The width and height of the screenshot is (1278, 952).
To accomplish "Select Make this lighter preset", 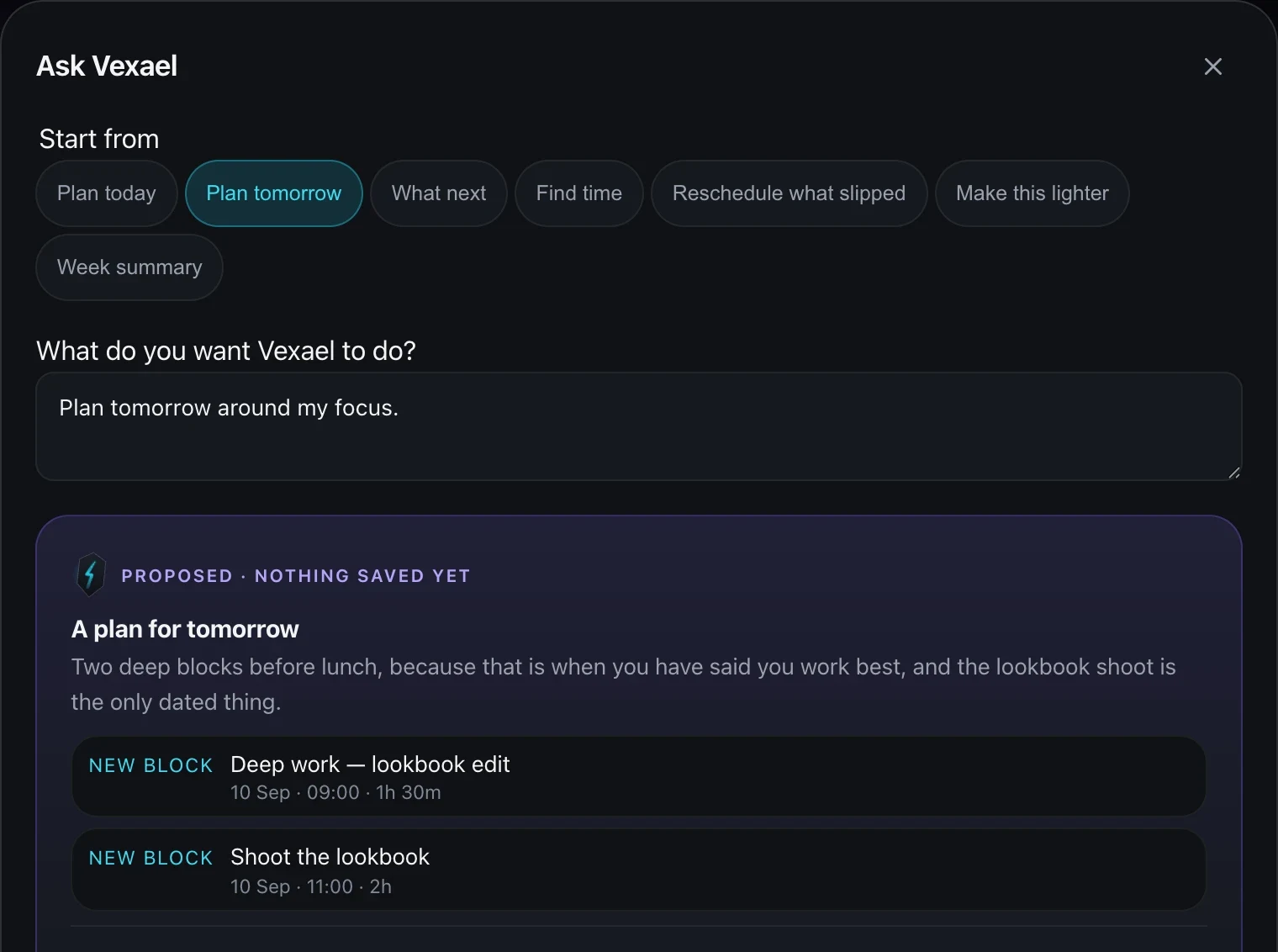I will tap(1032, 193).
